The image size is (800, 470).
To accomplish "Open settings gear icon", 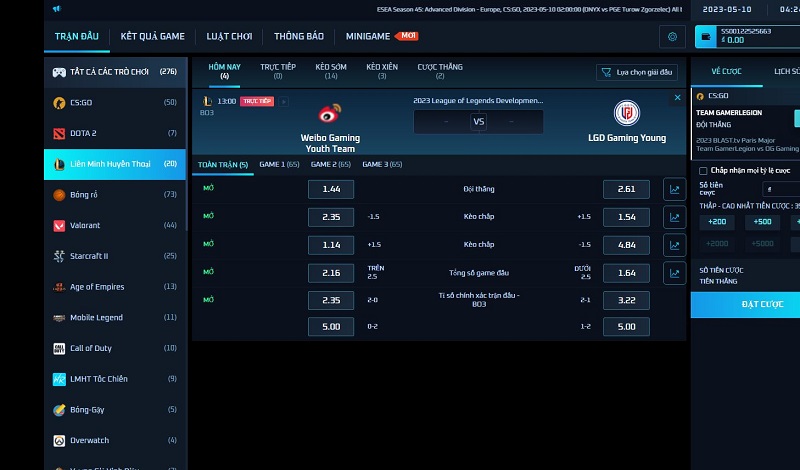I will point(672,37).
